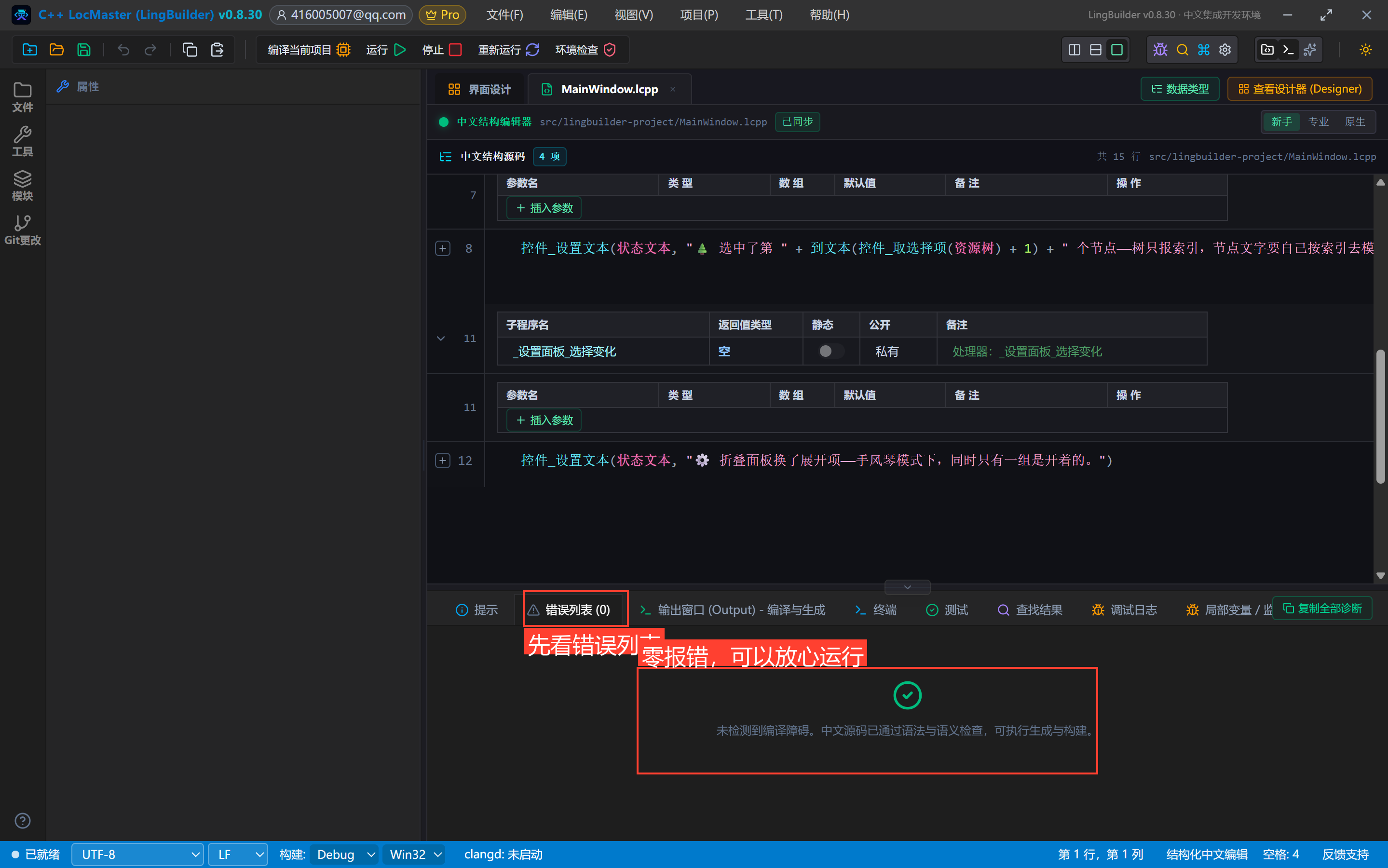
Task: Open the Git更改 sidebar panel
Action: tap(22, 230)
